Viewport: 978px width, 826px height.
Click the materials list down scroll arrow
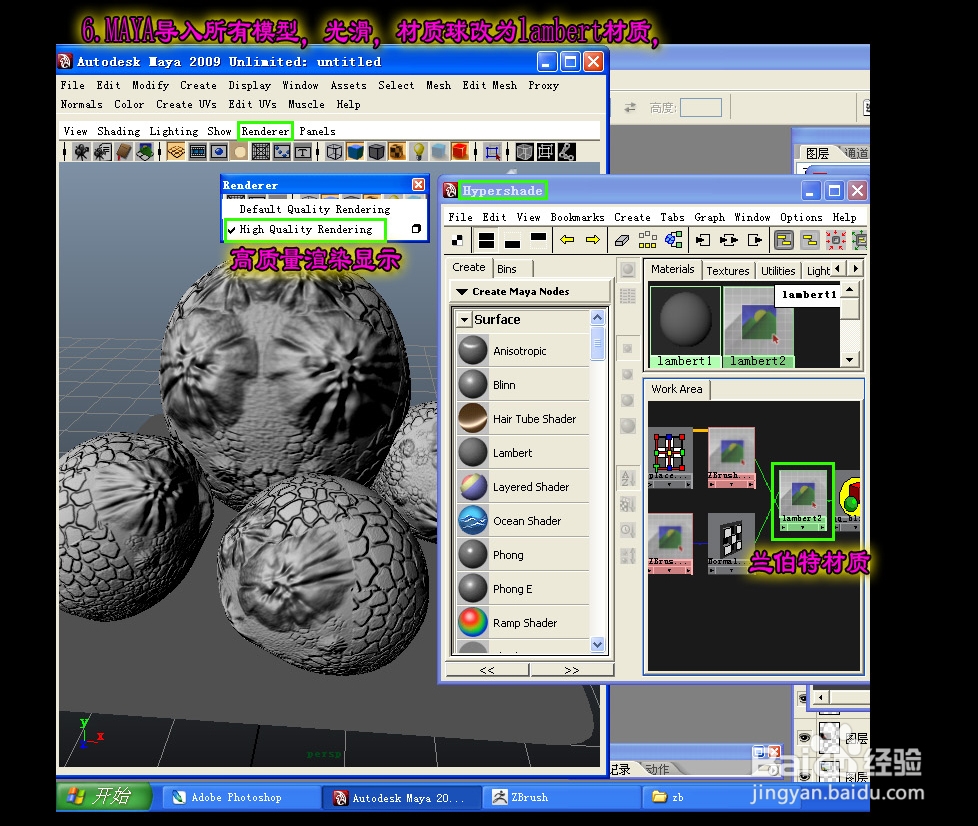pos(850,360)
